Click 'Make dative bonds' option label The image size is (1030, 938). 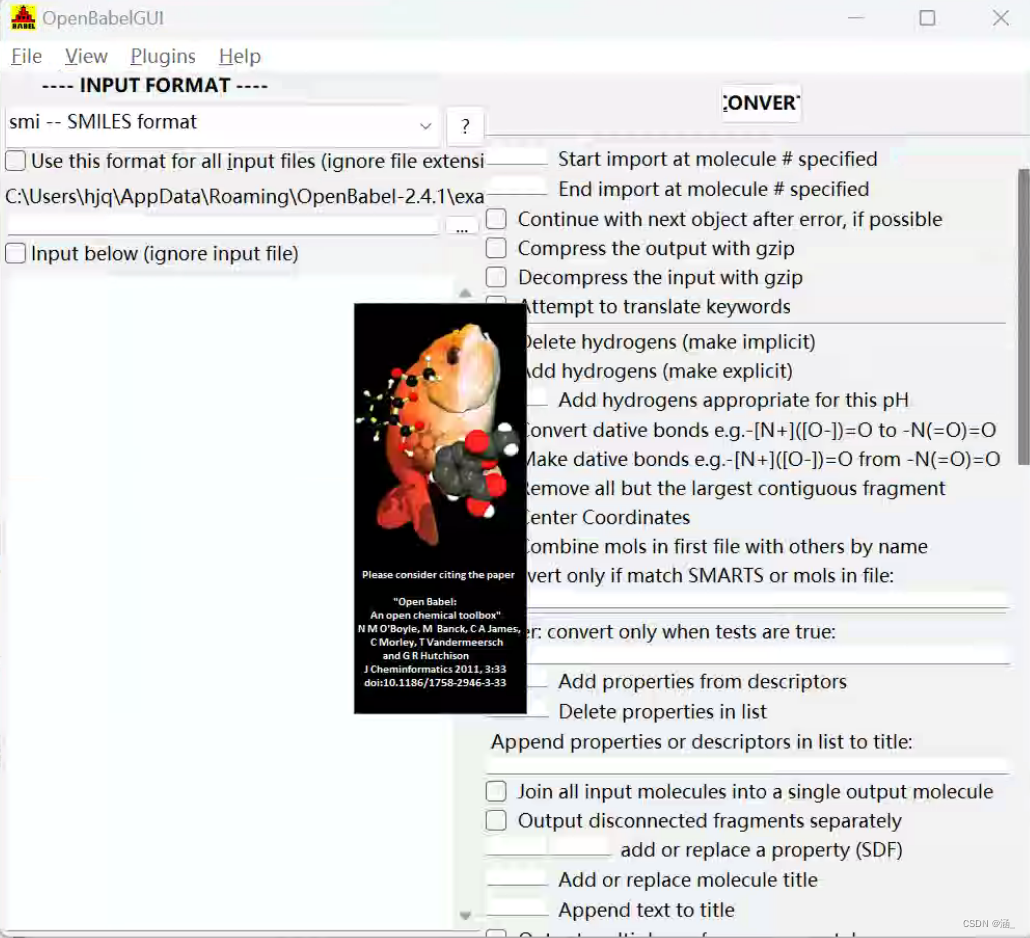pos(763,459)
